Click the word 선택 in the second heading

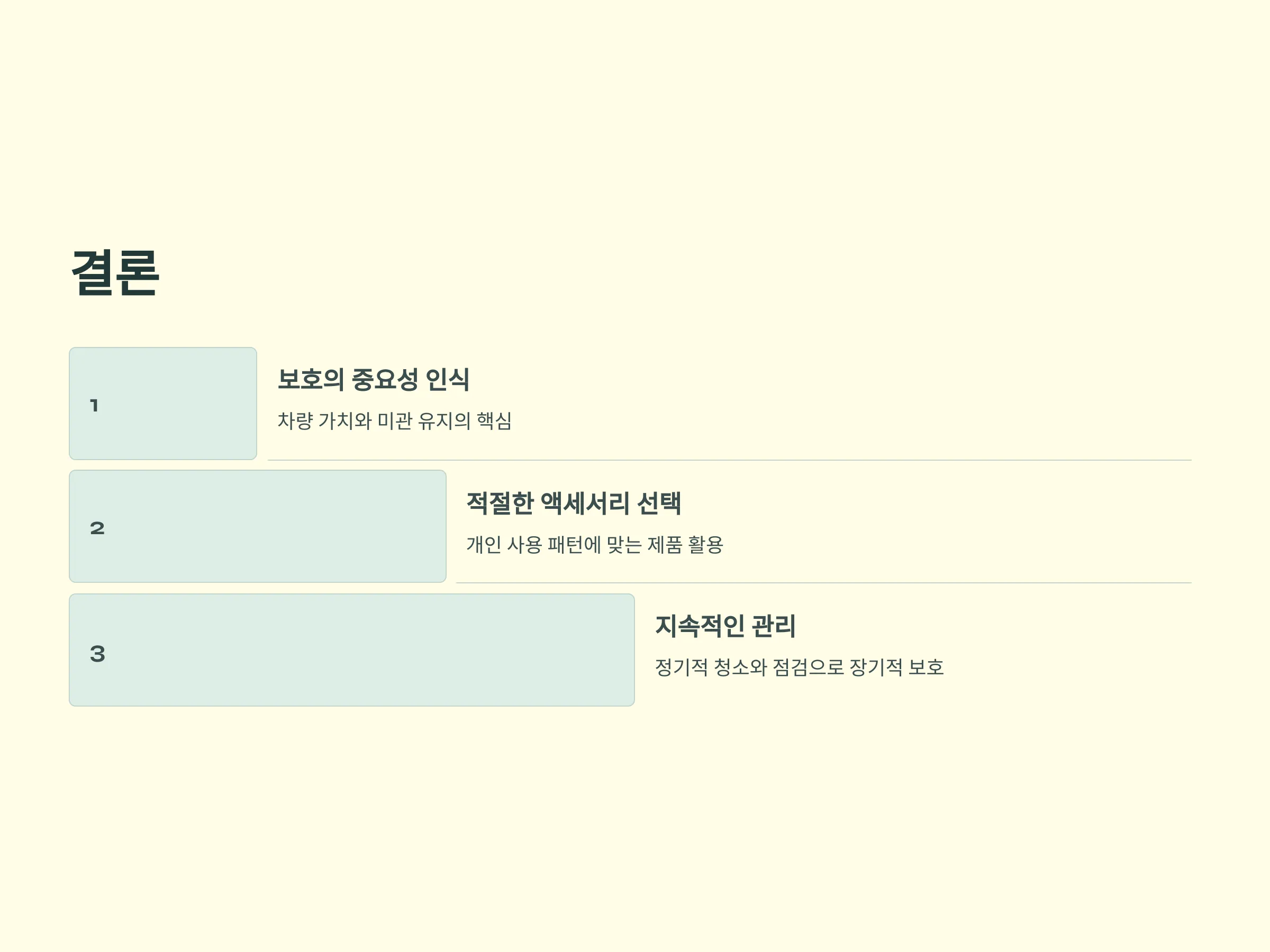pos(659,504)
